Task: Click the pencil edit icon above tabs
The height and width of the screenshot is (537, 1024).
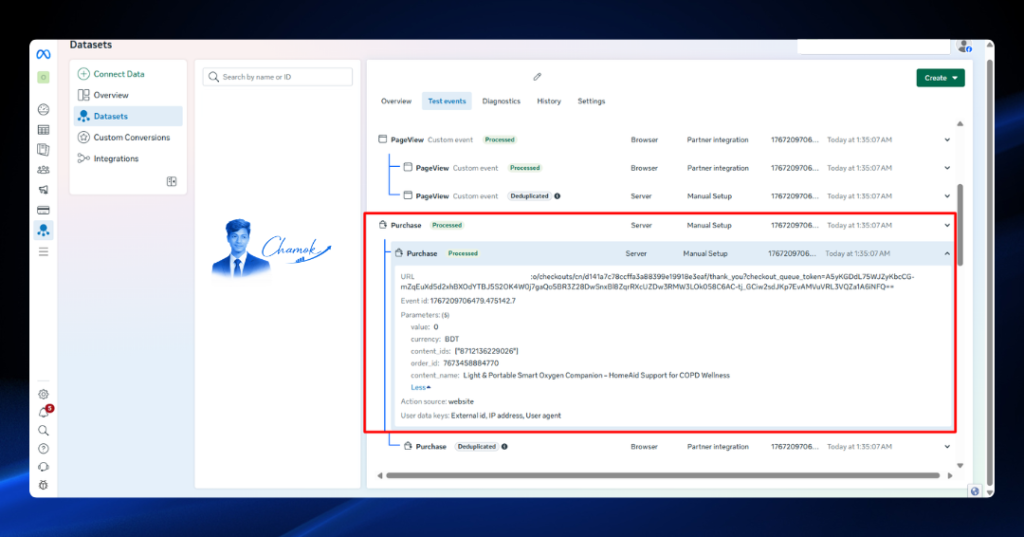Action: click(x=537, y=77)
